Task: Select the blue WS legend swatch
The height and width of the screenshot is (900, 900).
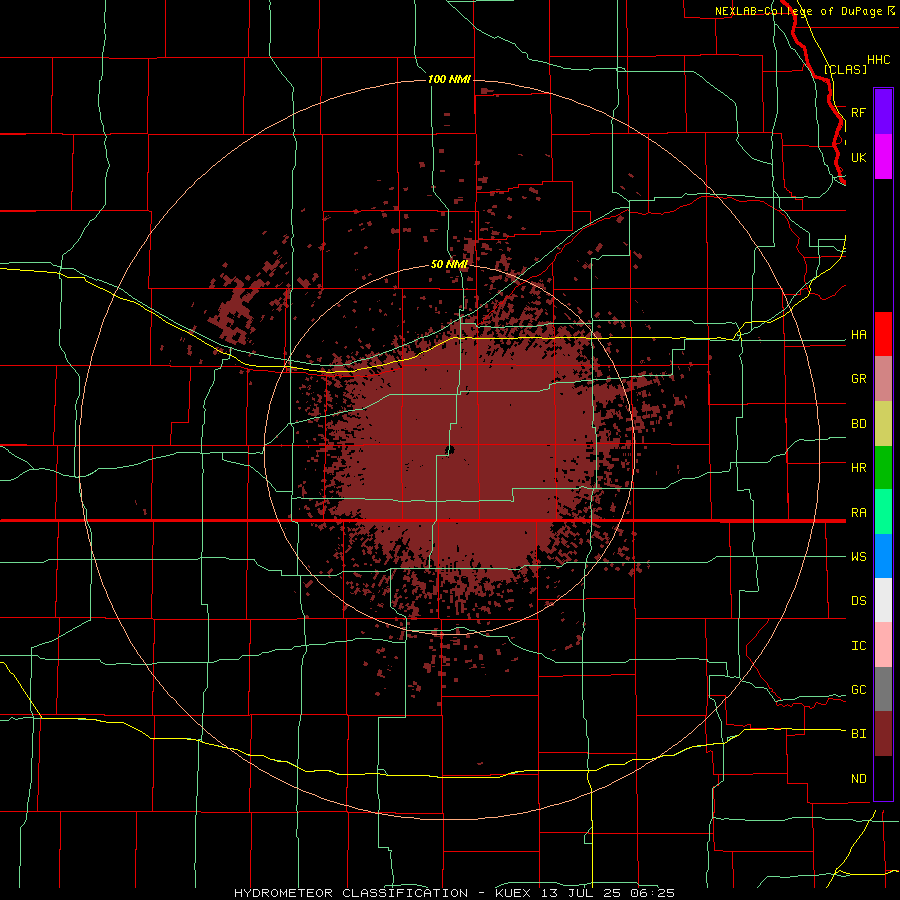Action: click(x=883, y=556)
